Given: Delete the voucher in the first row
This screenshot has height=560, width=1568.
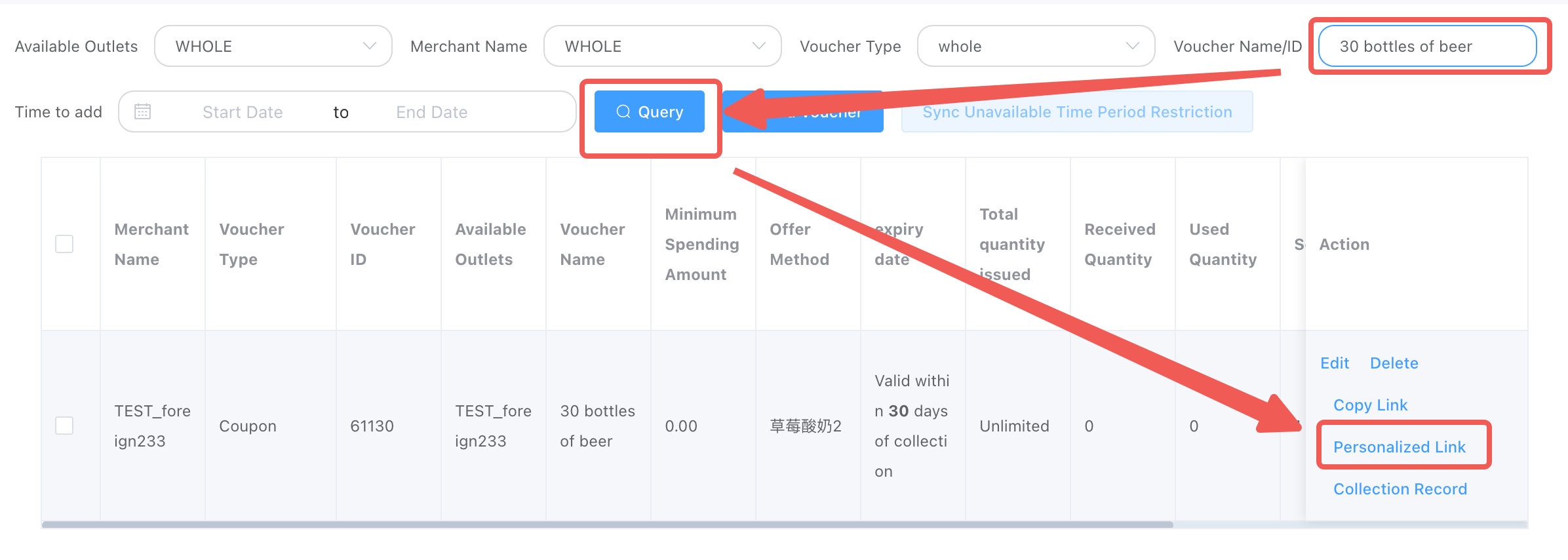Looking at the screenshot, I should 1394,363.
